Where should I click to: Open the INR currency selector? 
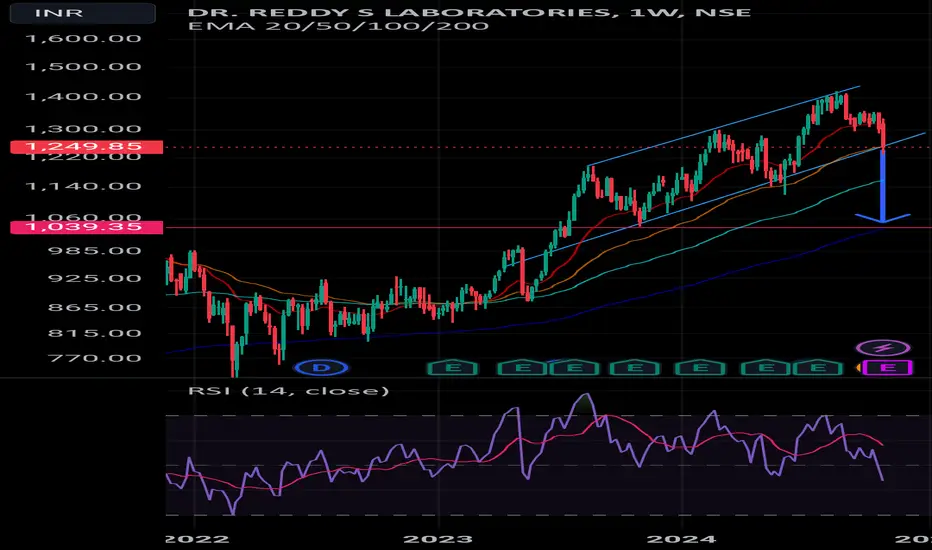click(x=83, y=12)
